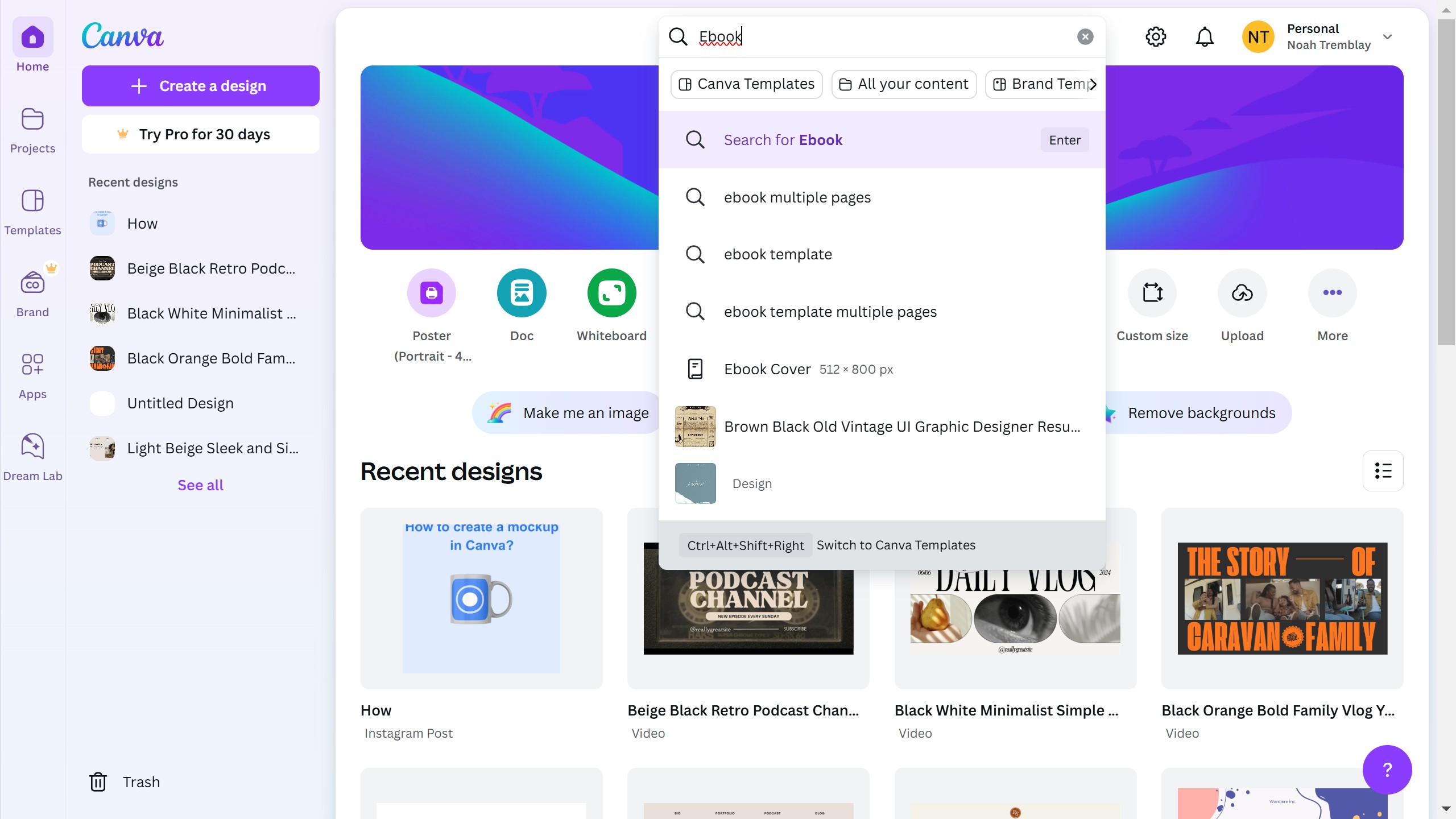Select the Canva Templates filter chip
This screenshot has width=1456, height=819.
click(x=746, y=84)
